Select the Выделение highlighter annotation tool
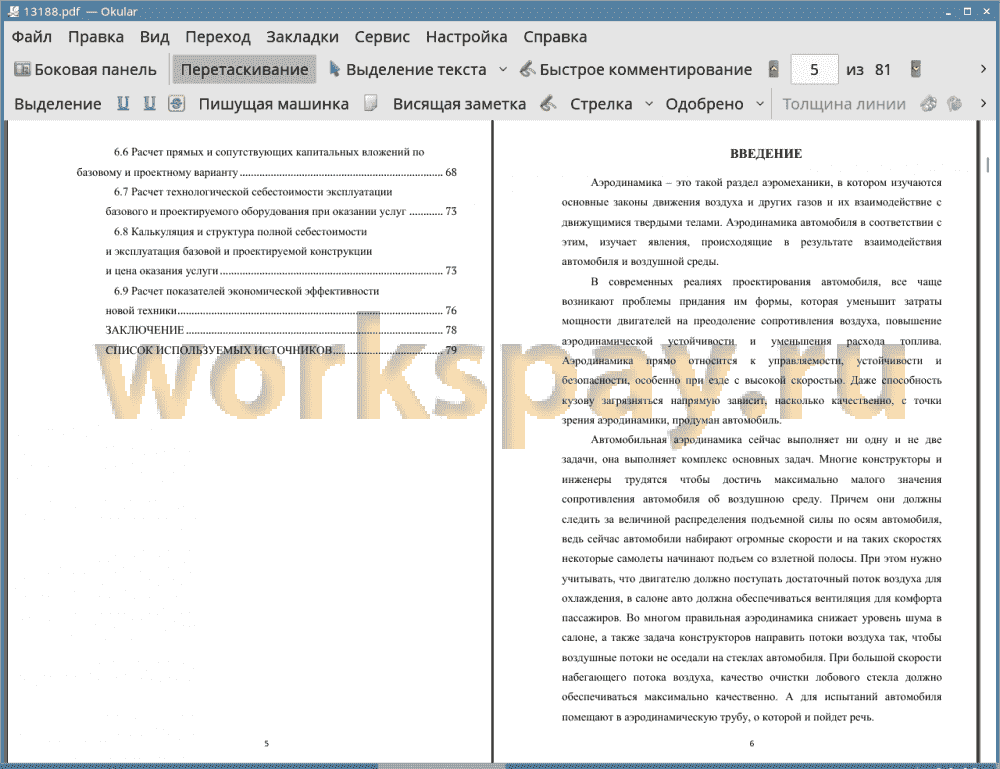Screen dimensions: 1000x769 pos(57,104)
